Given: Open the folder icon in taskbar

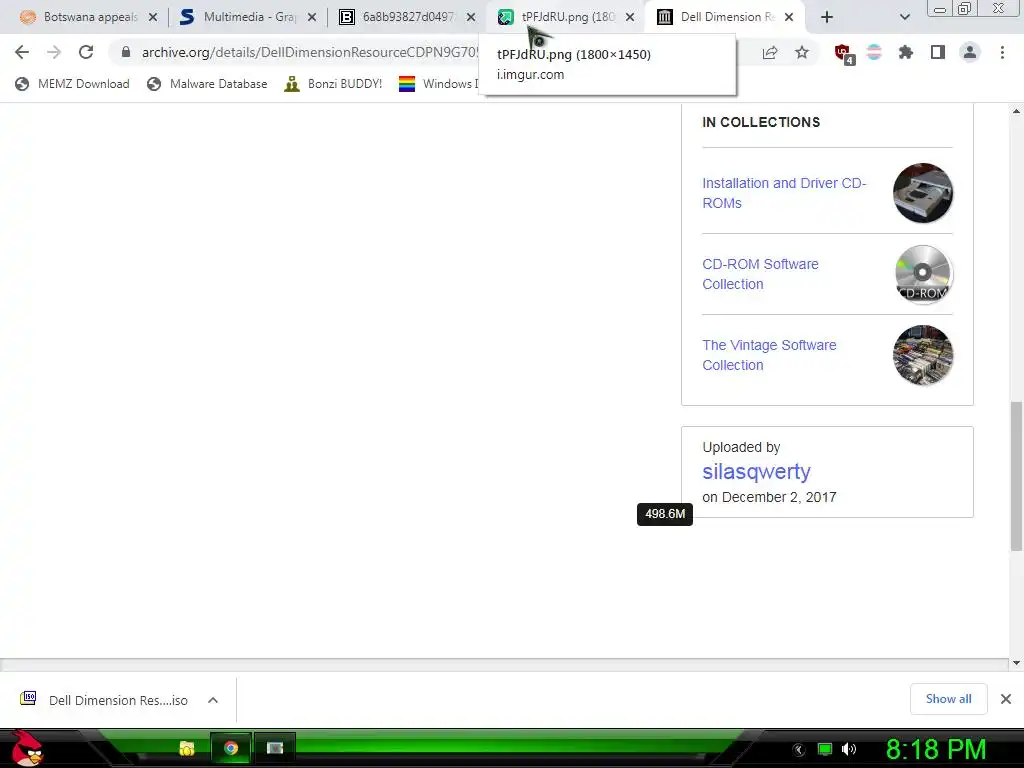Looking at the screenshot, I should point(187,748).
